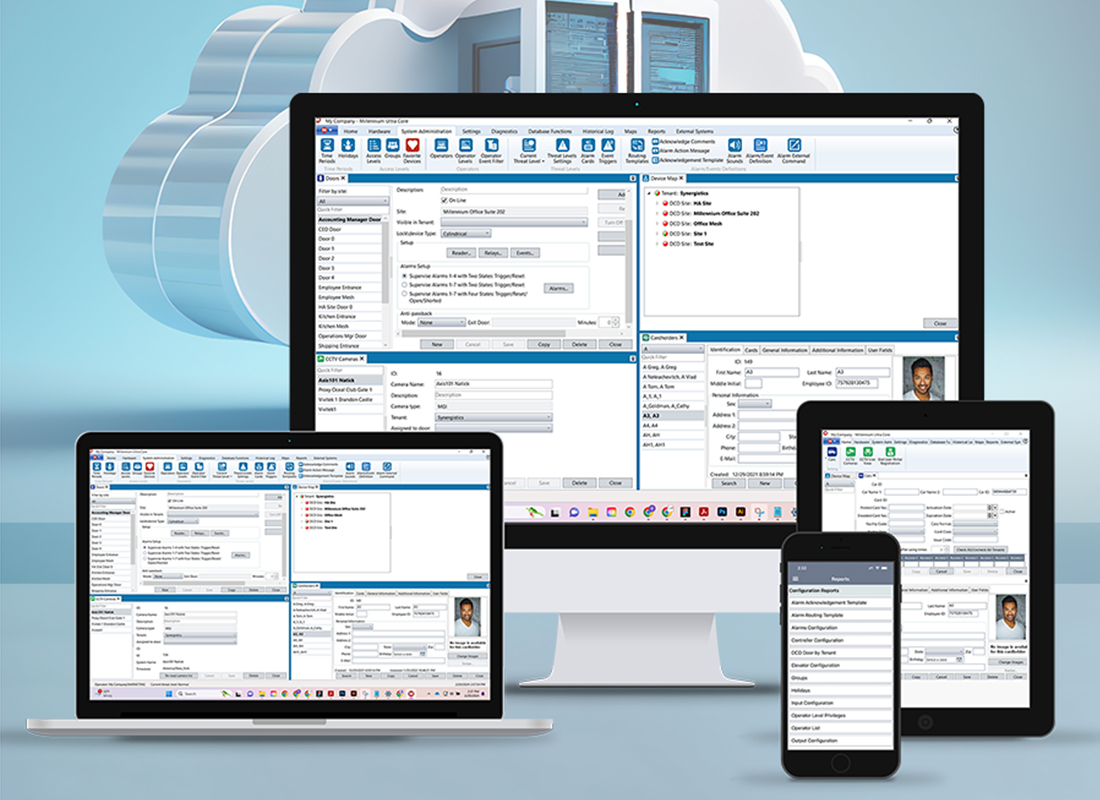Click Copy button in monitor's Doors panel
1100x800 pixels.
544,345
